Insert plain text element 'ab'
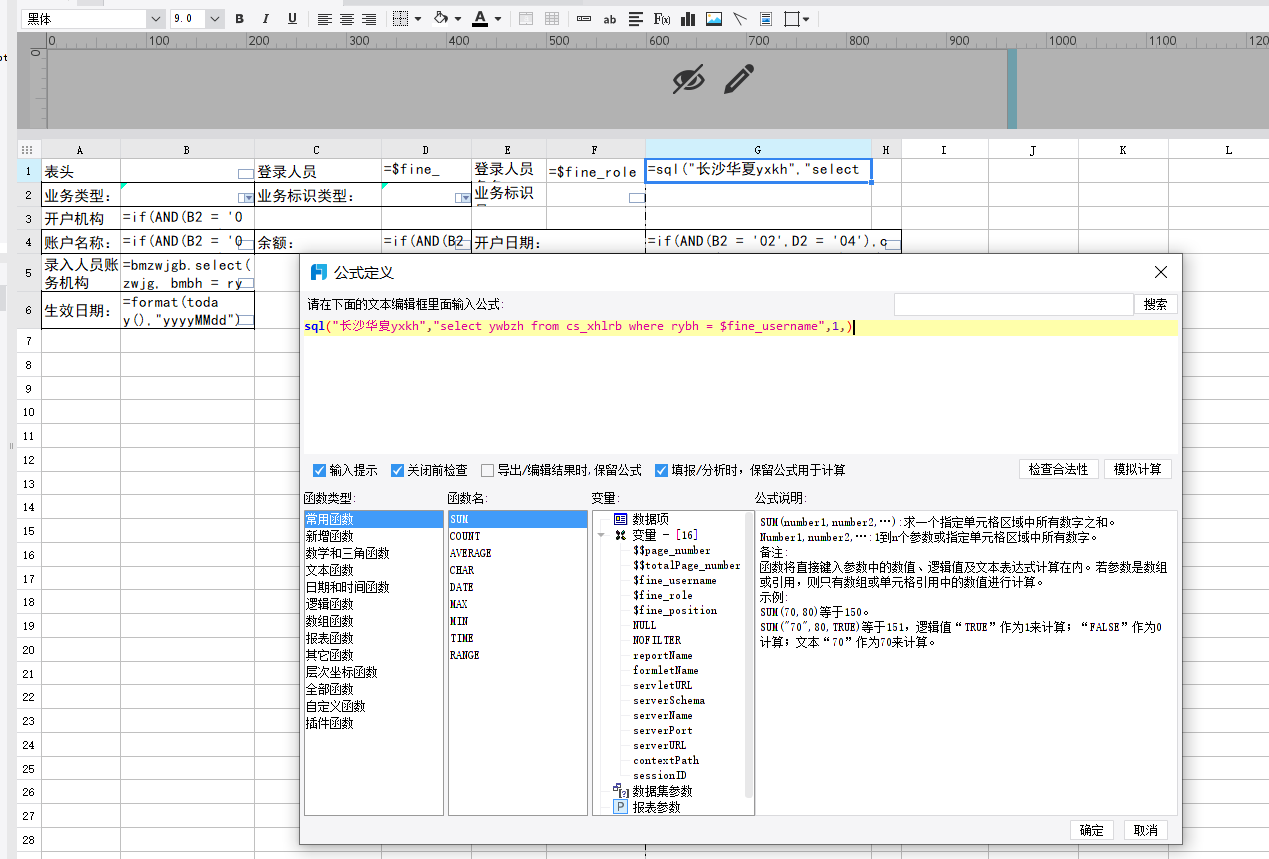The height and width of the screenshot is (859, 1269). tap(609, 19)
